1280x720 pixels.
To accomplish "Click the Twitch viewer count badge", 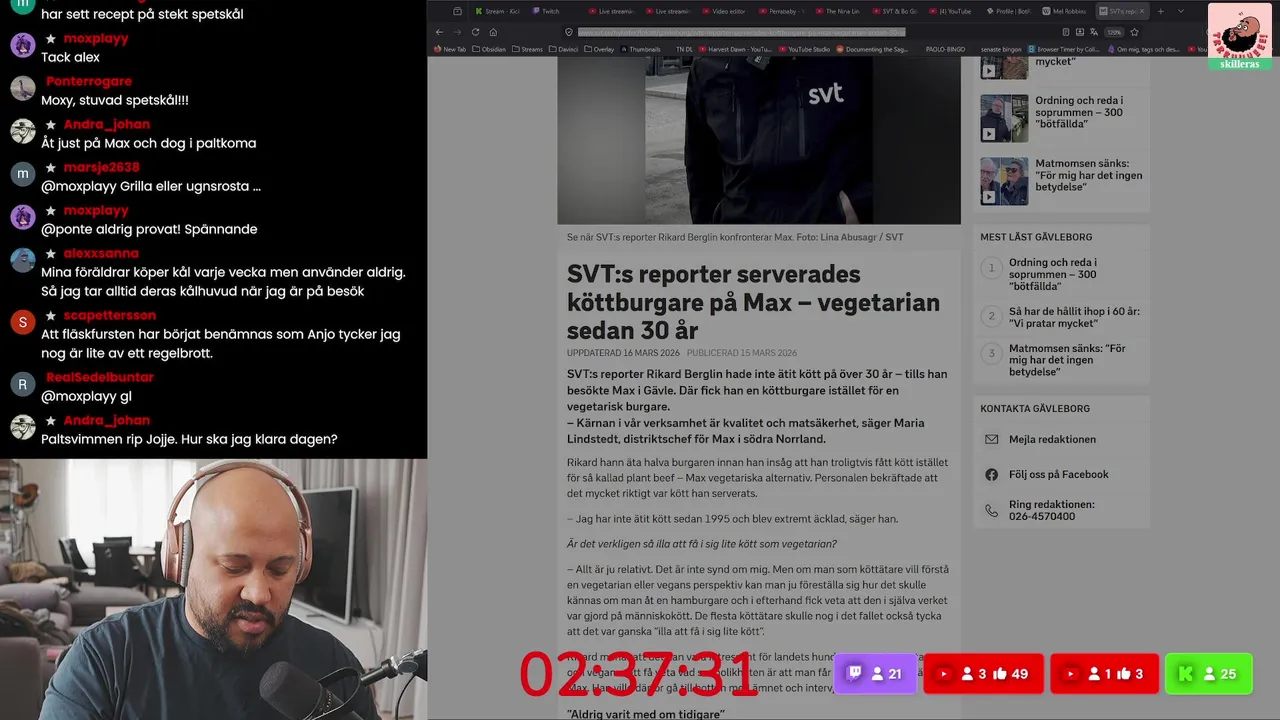I will tap(875, 674).
